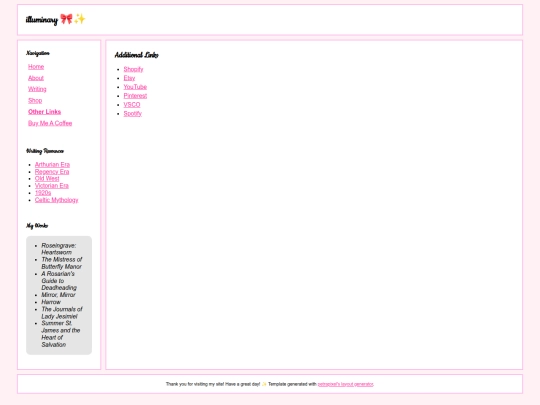
Task: Click the Navigation sidebar heading
Action: (x=38, y=53)
